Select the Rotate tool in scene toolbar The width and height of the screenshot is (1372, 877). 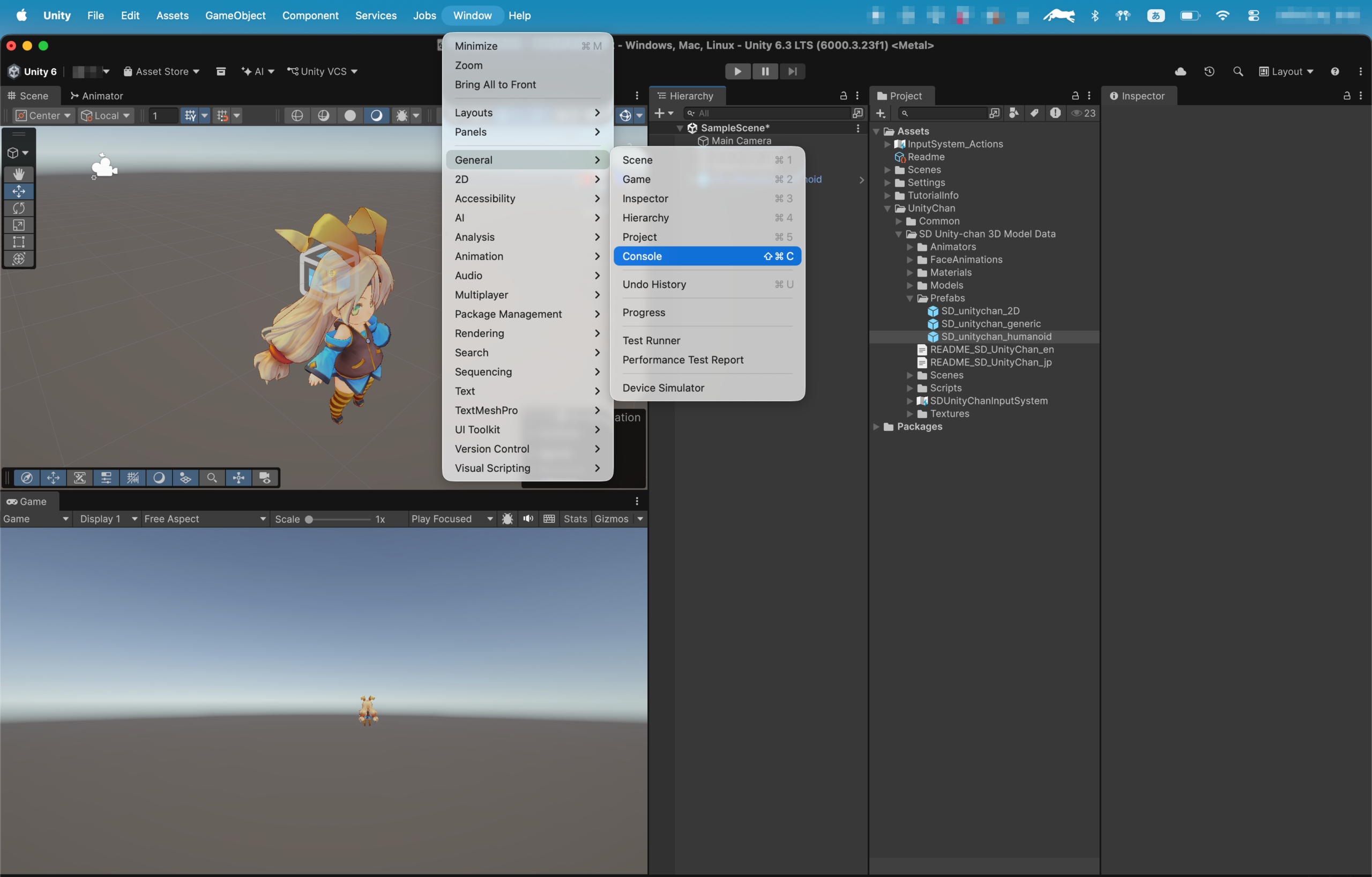pos(19,208)
